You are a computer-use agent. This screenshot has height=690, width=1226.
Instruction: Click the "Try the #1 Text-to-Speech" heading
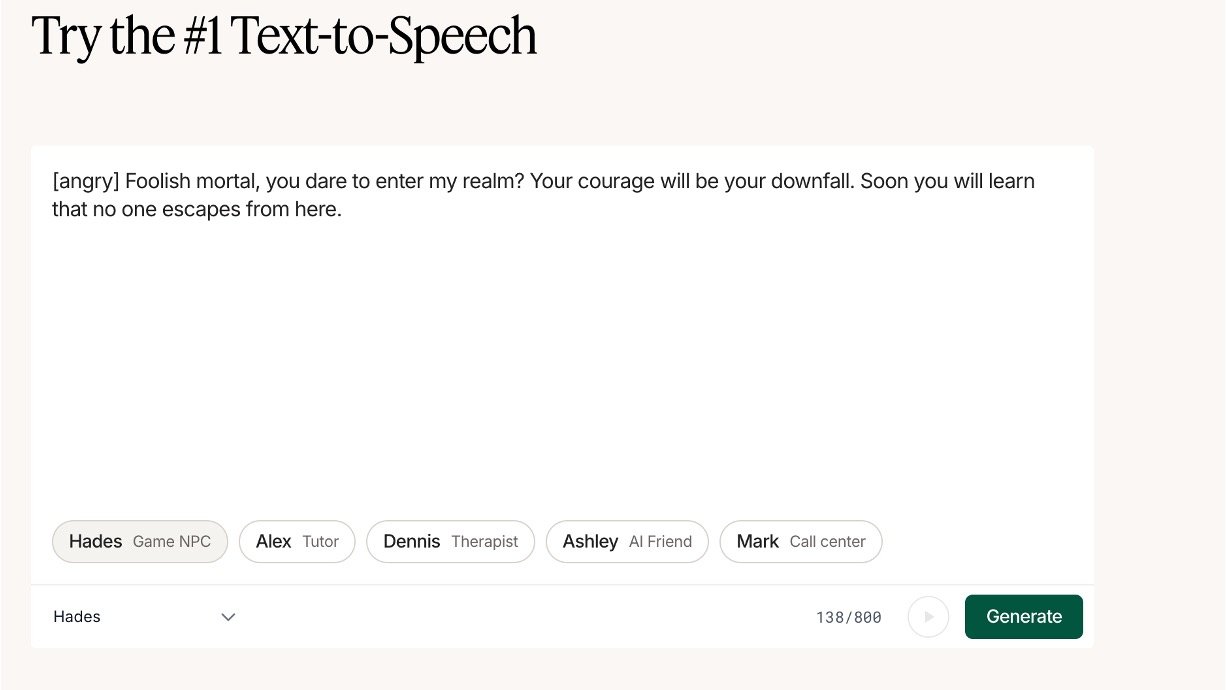pos(285,36)
